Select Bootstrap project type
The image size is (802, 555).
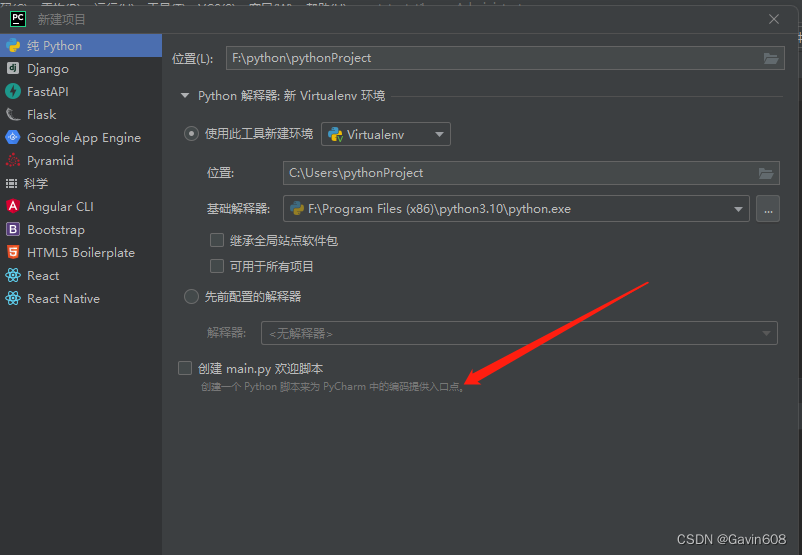tap(81, 230)
